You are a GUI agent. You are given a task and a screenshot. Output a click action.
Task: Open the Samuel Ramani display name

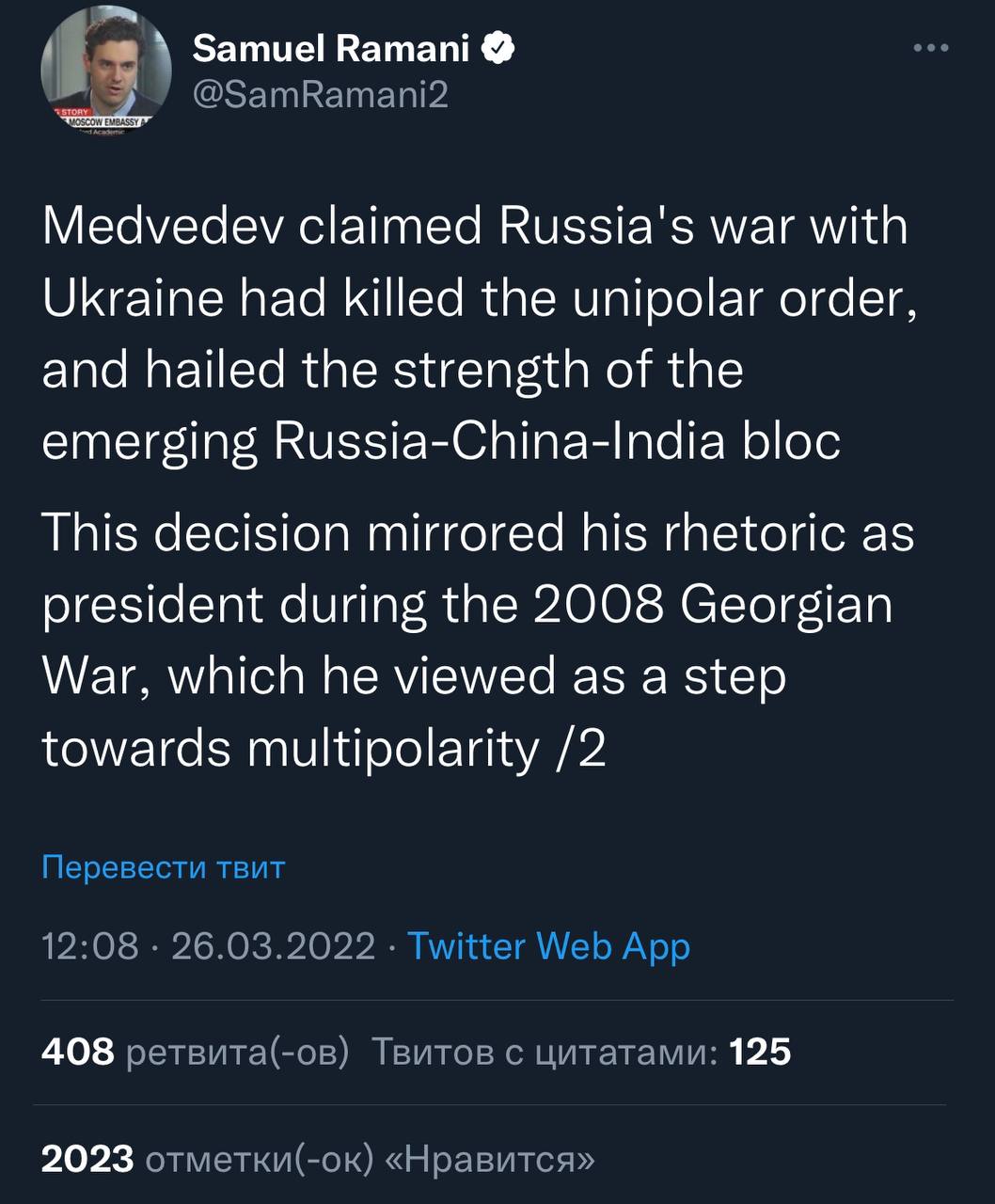tap(330, 48)
